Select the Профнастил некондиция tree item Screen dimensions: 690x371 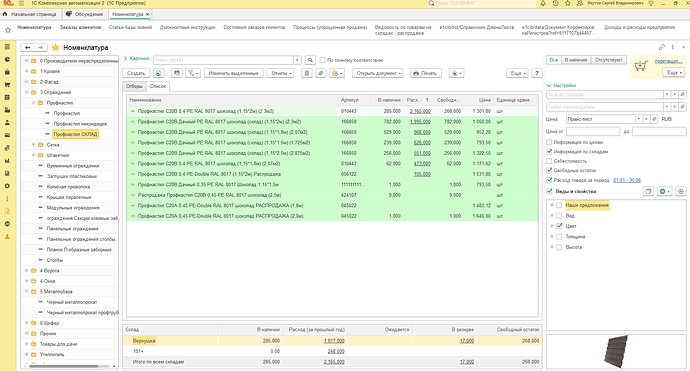point(80,124)
